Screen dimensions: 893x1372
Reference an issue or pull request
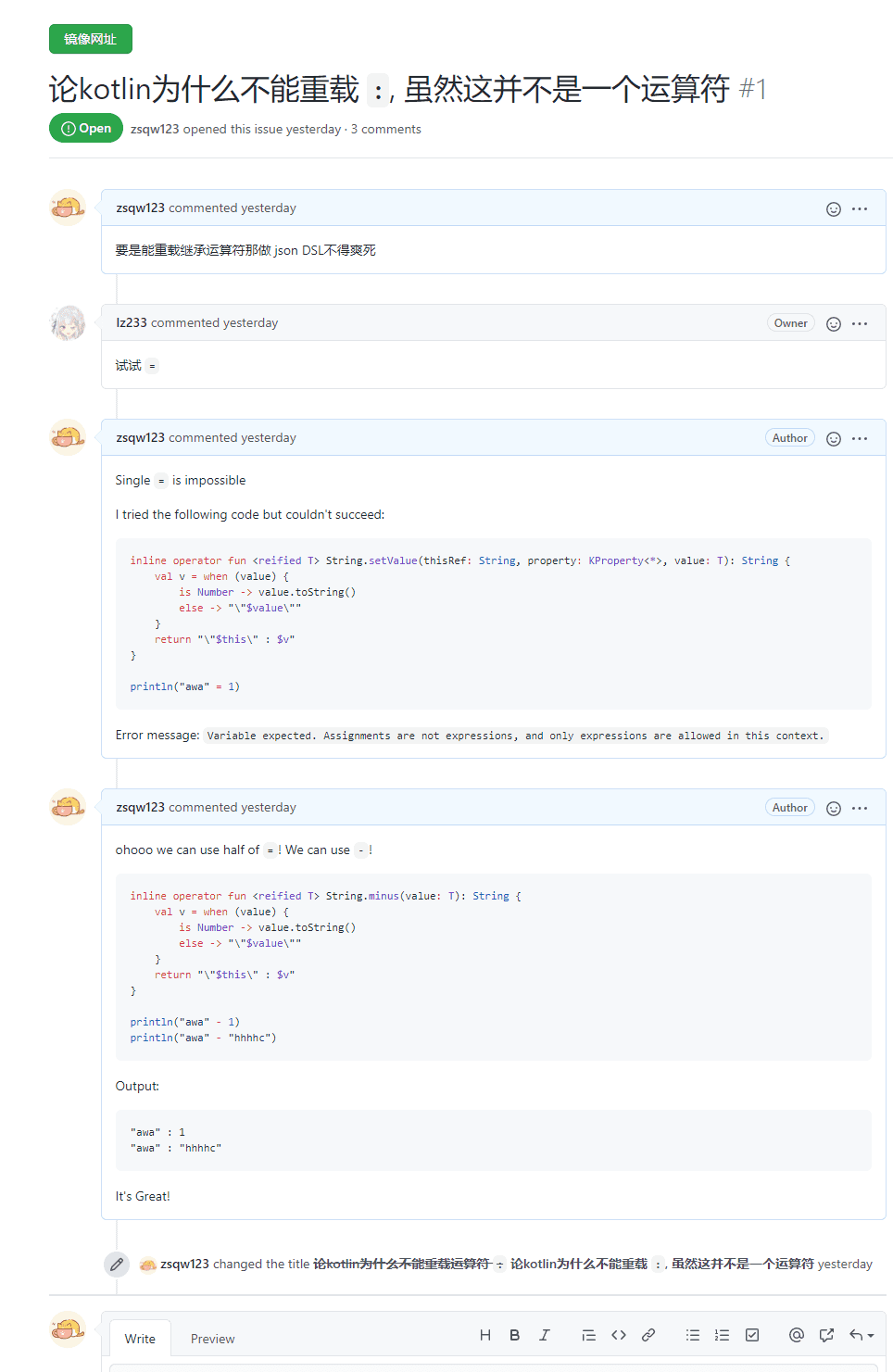826,1335
